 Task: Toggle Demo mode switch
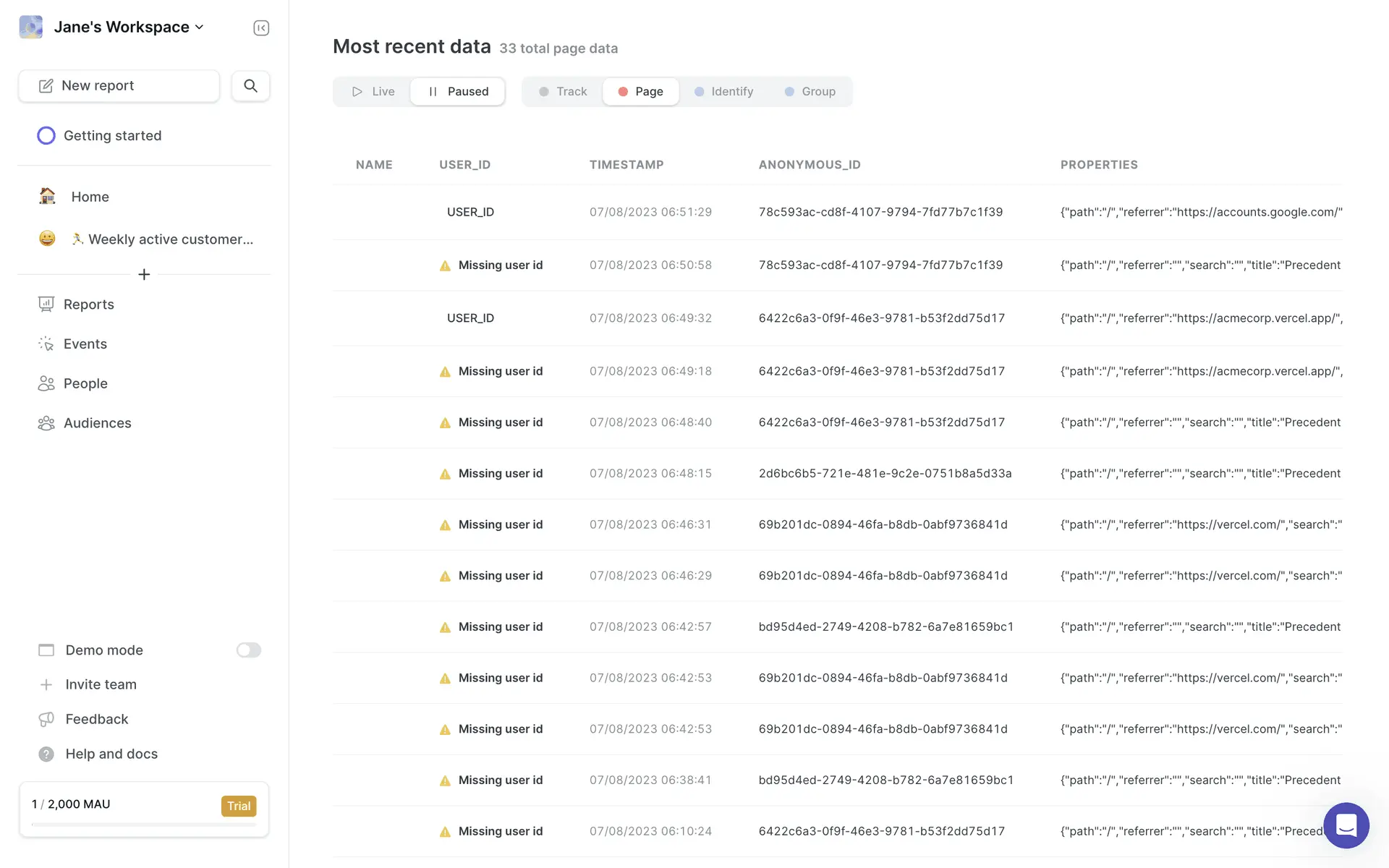tap(248, 650)
